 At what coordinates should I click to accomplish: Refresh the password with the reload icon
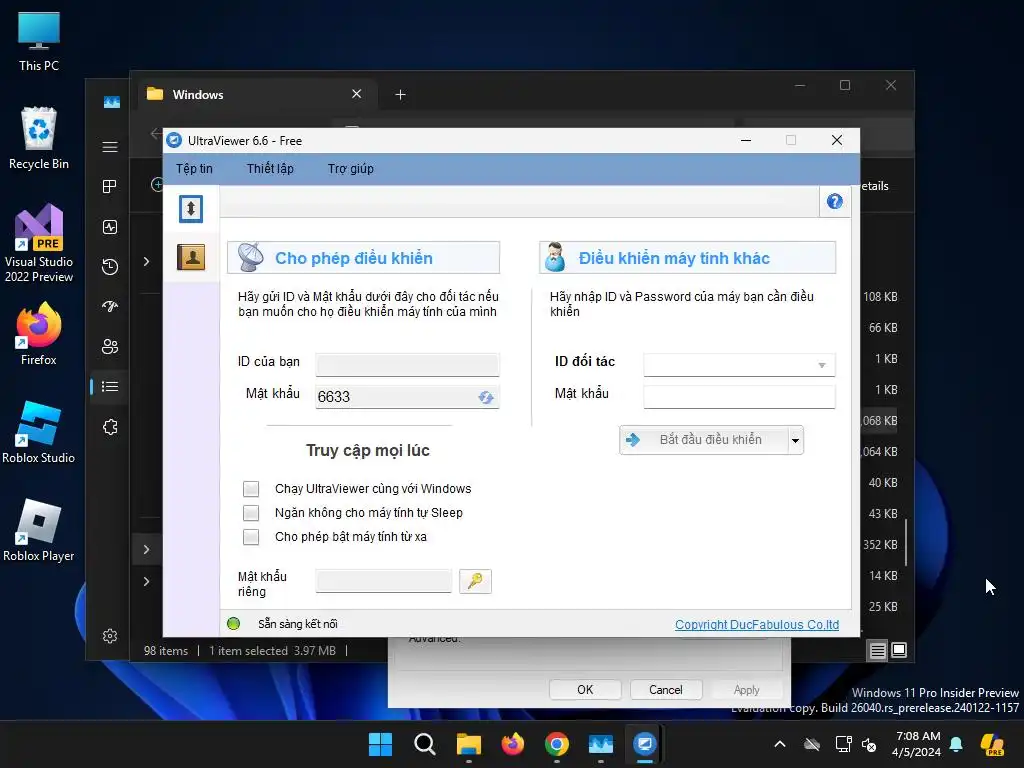tap(485, 397)
